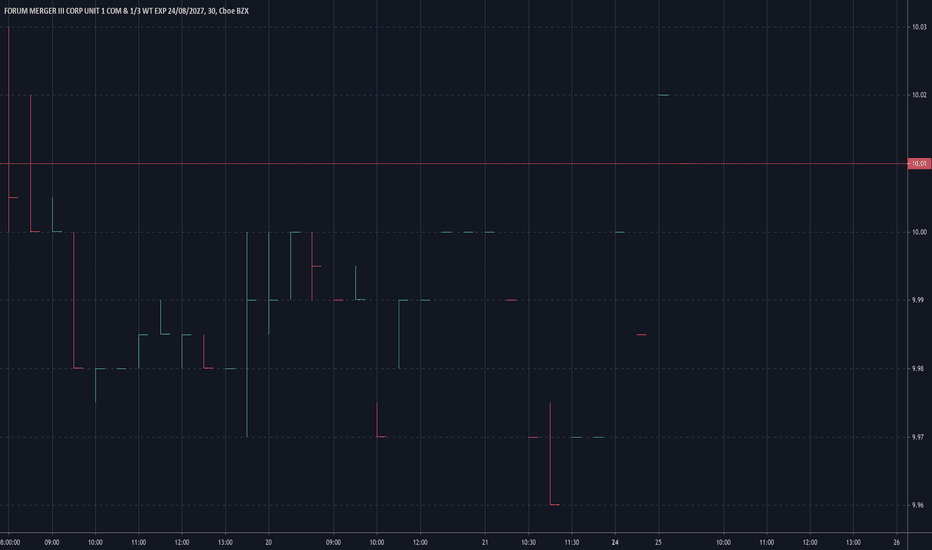Click the 10.00 price axis label
The height and width of the screenshot is (550, 932).
(919, 232)
